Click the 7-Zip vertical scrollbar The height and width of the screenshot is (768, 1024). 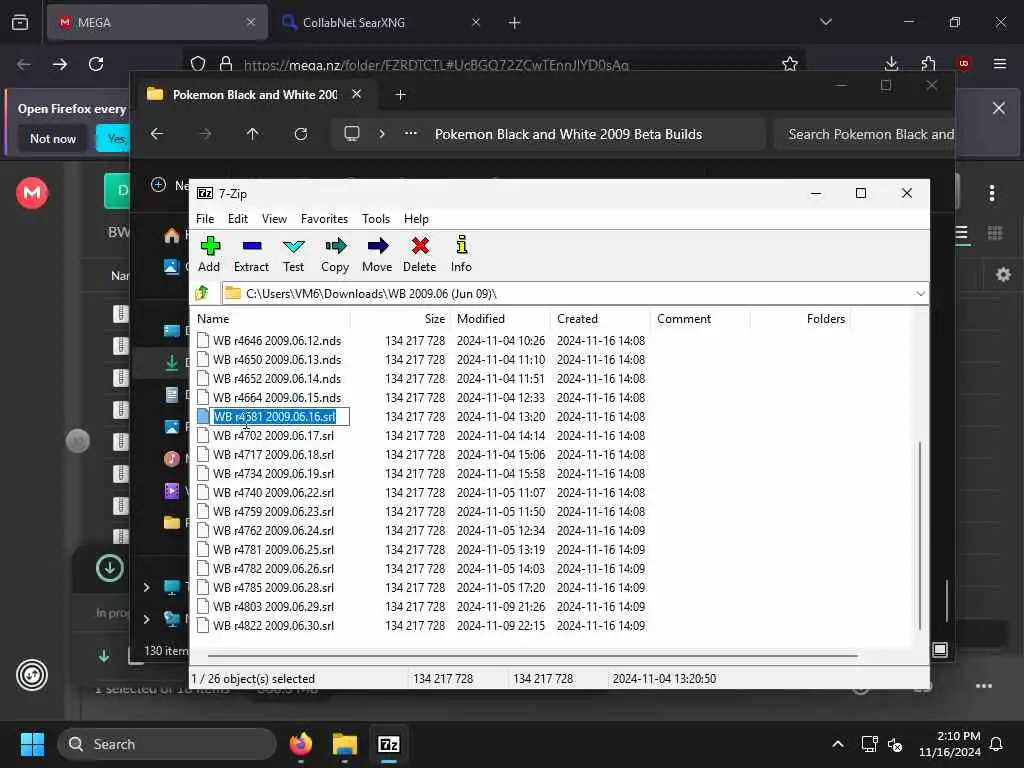tap(920, 536)
